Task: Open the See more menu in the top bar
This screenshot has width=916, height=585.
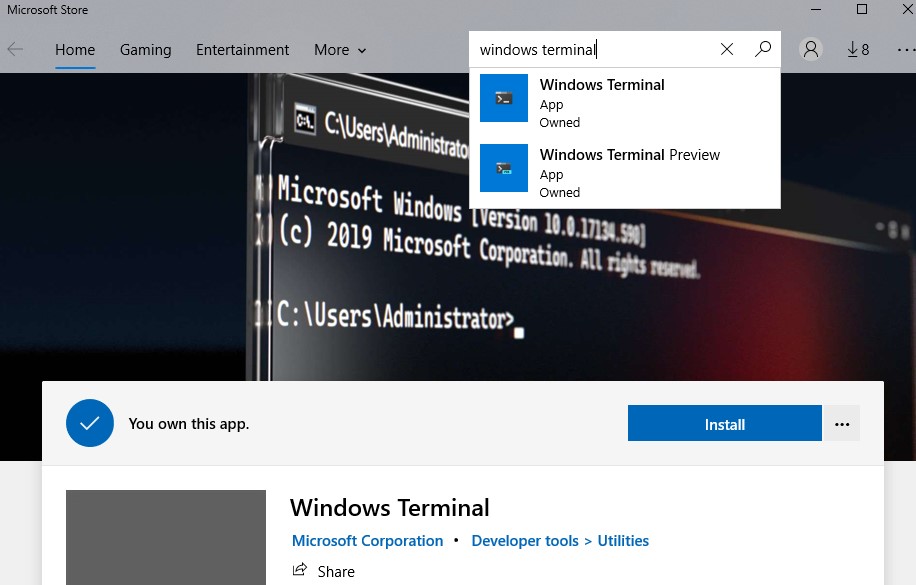Action: (x=907, y=50)
